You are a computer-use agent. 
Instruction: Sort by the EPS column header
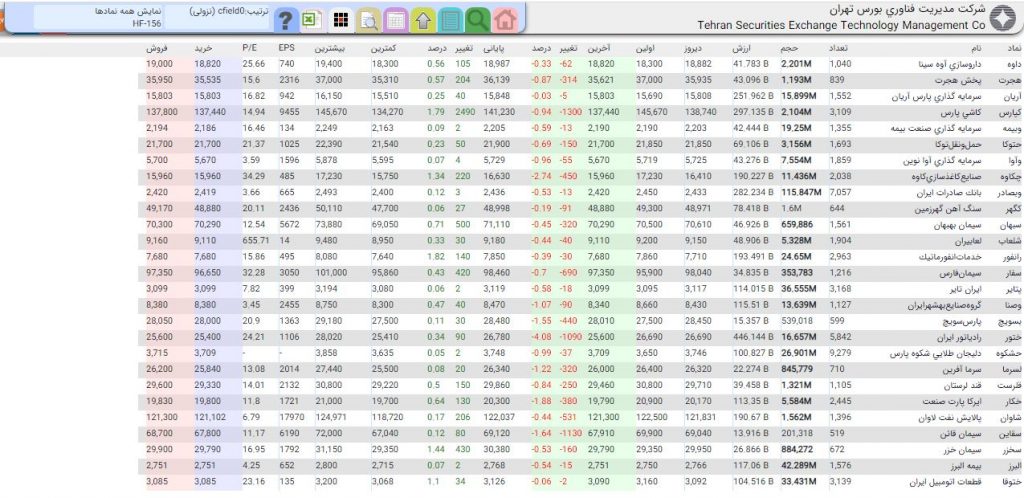[x=286, y=48]
